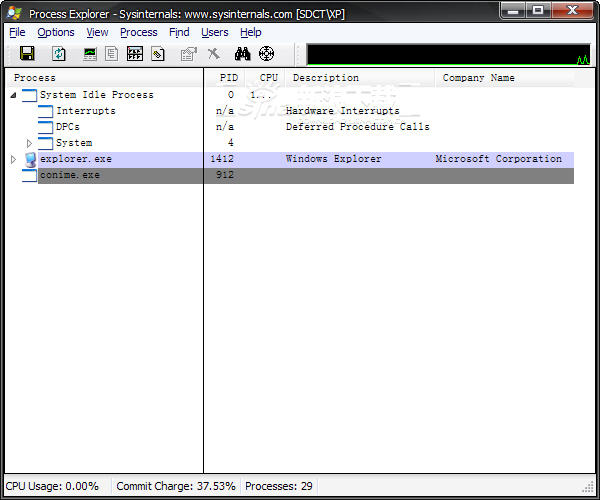Close the Process Explorer window
The width and height of the screenshot is (600, 500).
[x=572, y=10]
